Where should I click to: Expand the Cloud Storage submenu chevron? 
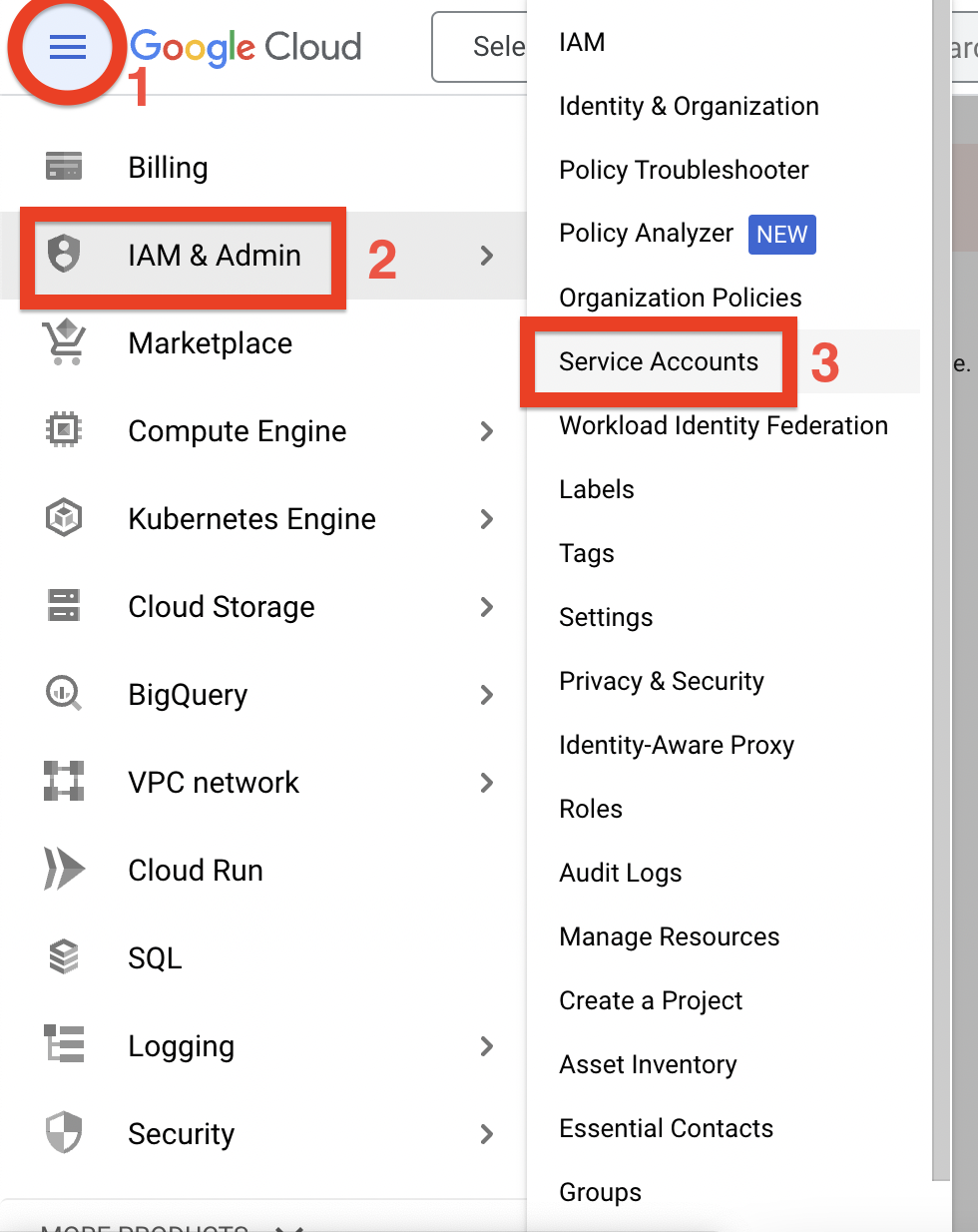[x=487, y=607]
